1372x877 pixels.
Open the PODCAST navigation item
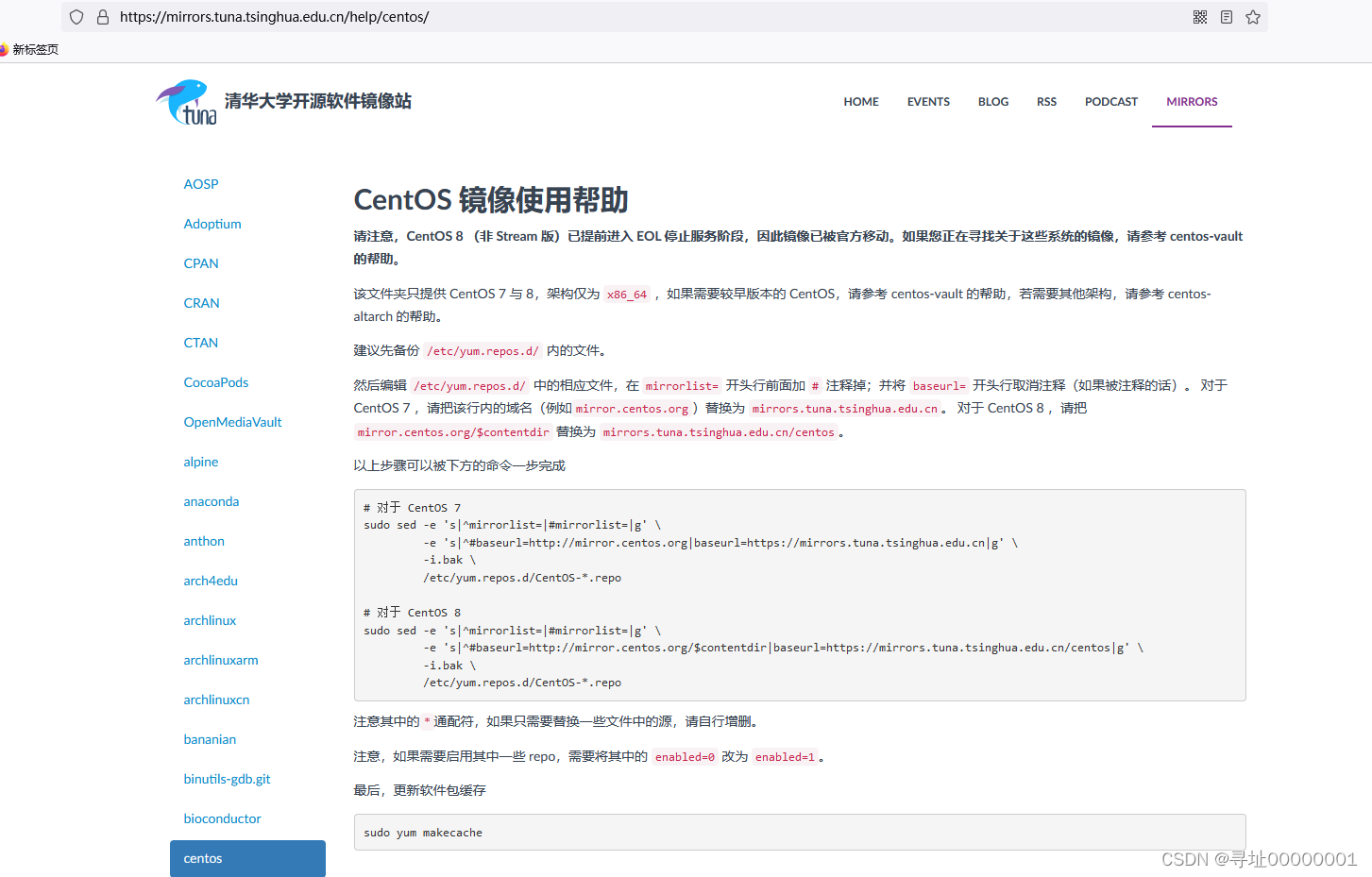[1111, 102]
